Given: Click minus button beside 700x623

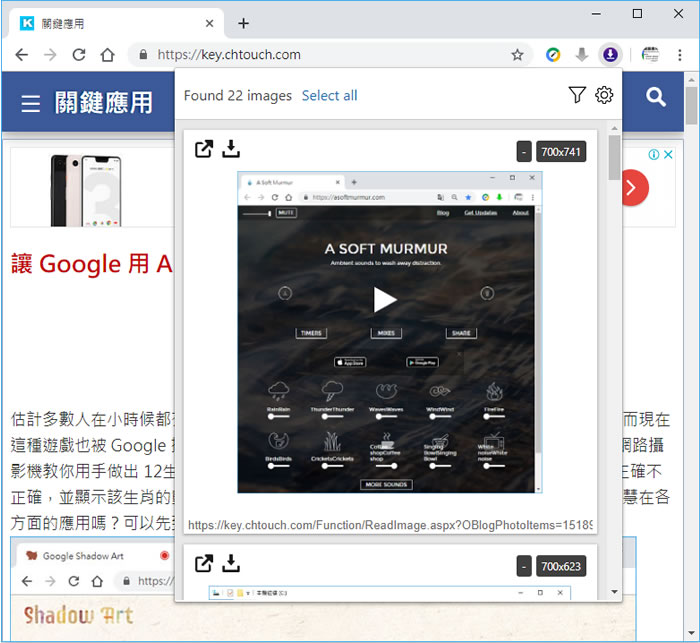Looking at the screenshot, I should point(524,566).
